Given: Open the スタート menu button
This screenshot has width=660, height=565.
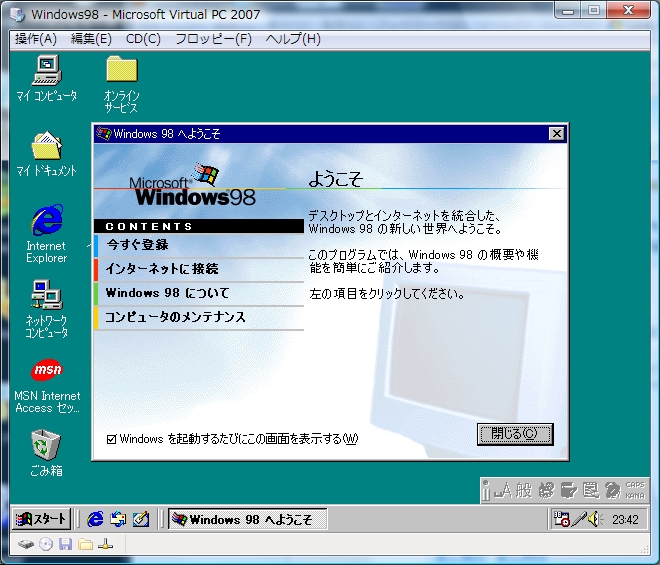Looking at the screenshot, I should pos(41,519).
